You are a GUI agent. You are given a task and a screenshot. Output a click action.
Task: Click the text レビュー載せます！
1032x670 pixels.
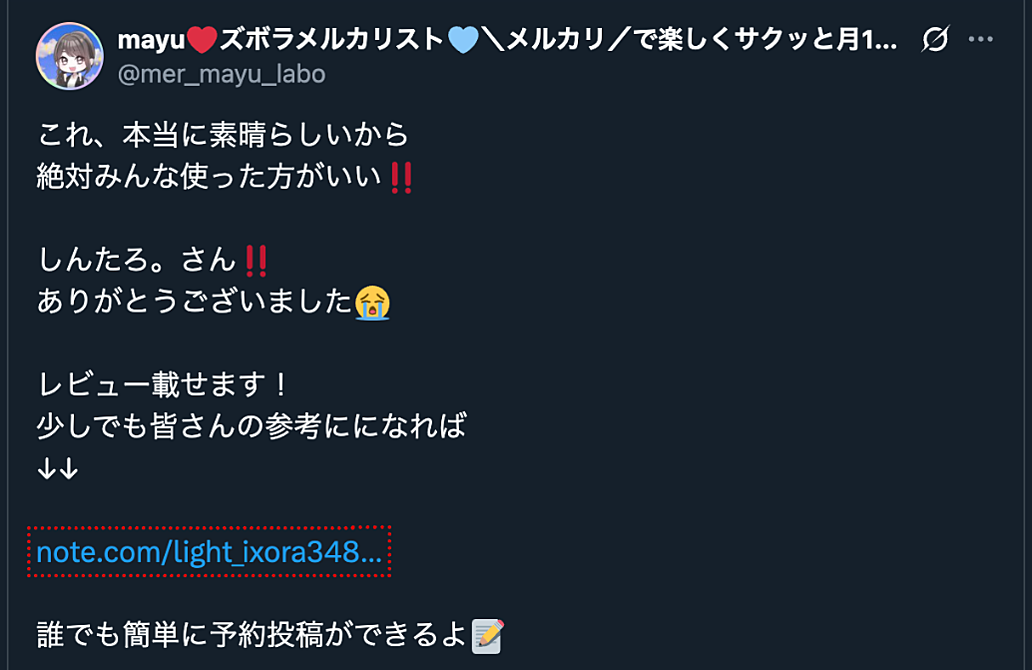pos(165,384)
